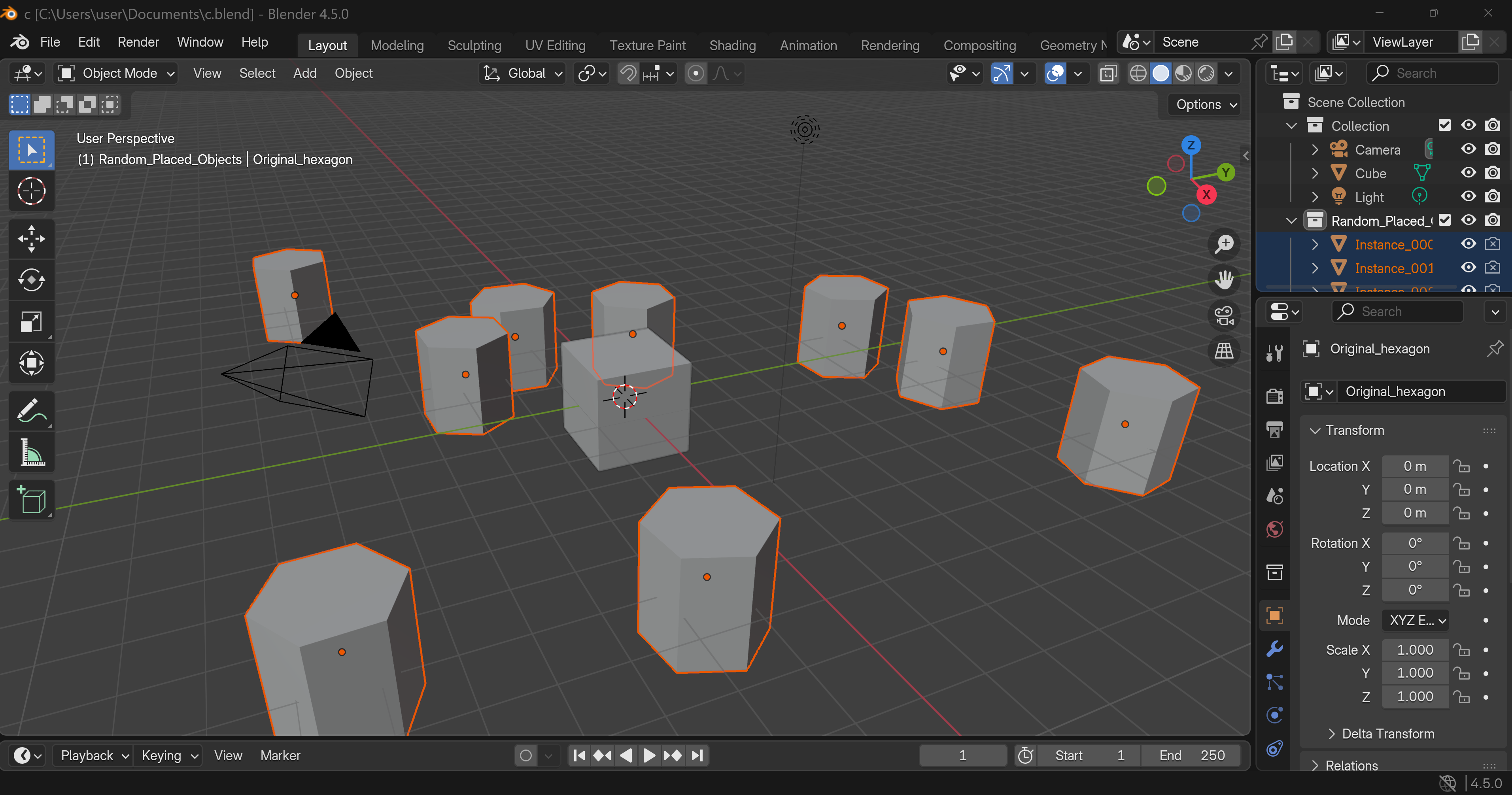Open the Render properties tab
Viewport: 1512px width, 795px height.
[x=1274, y=396]
